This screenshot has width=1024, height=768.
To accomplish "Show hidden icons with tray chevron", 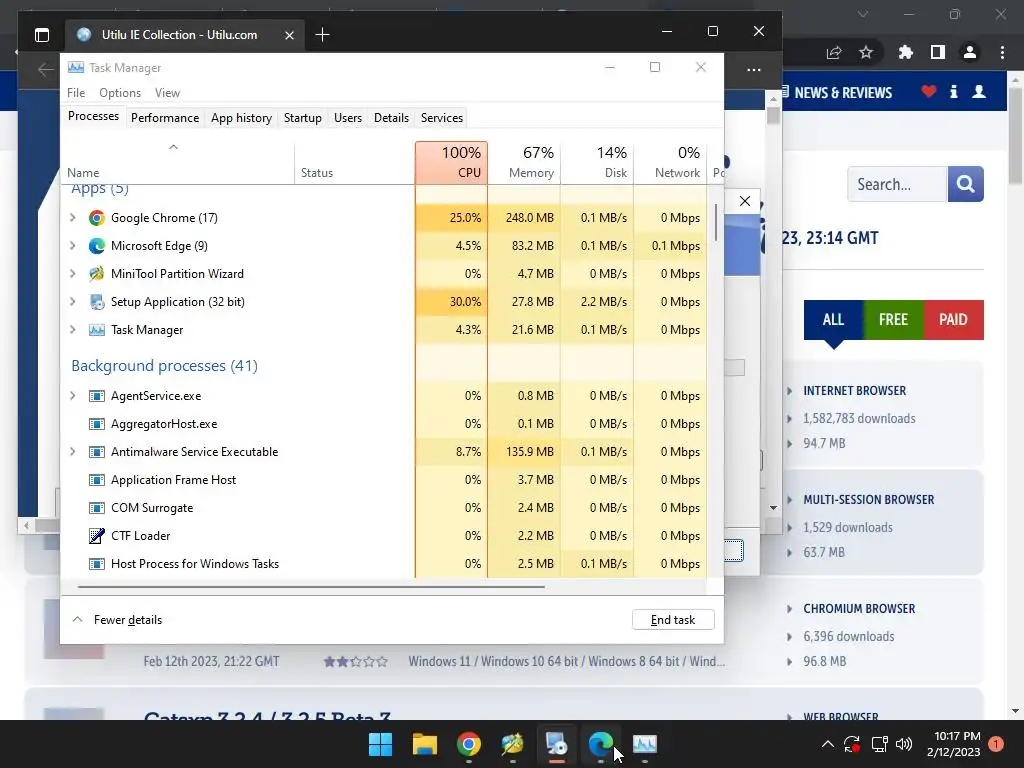I will (x=827, y=744).
